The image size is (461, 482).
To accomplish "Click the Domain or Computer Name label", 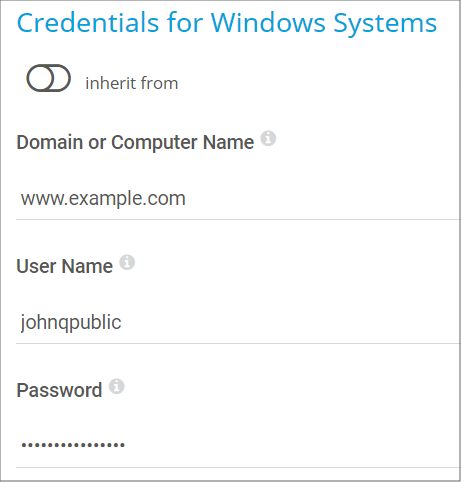I will coord(135,143).
